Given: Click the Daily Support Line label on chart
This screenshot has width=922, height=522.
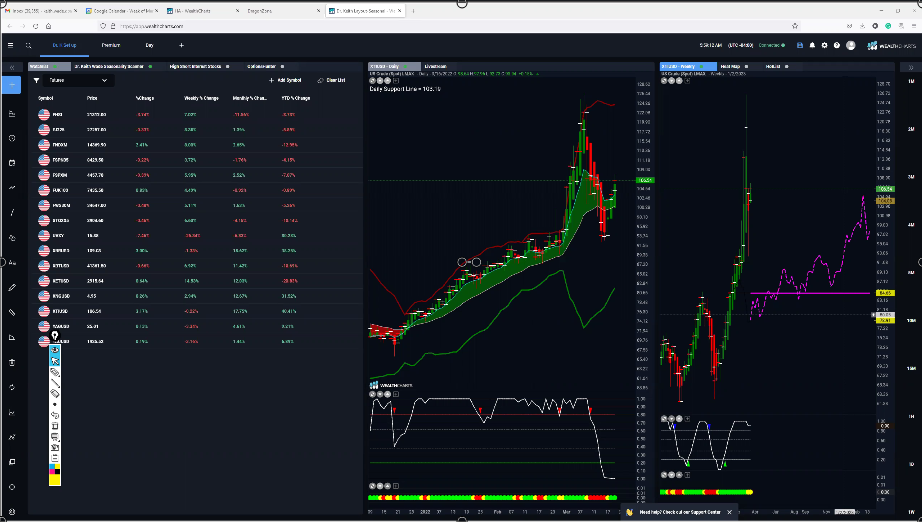Looking at the screenshot, I should point(405,89).
